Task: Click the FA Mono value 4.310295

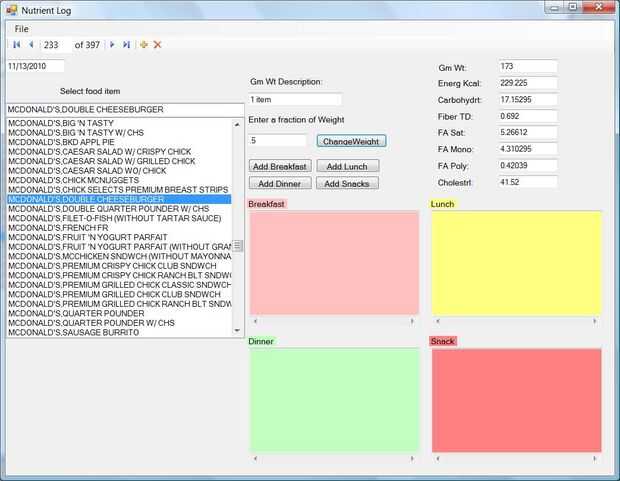Action: (x=528, y=149)
